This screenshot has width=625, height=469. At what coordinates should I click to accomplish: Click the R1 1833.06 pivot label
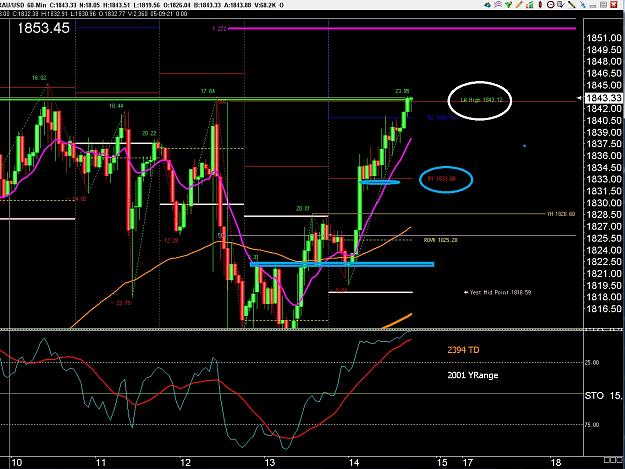click(x=442, y=179)
